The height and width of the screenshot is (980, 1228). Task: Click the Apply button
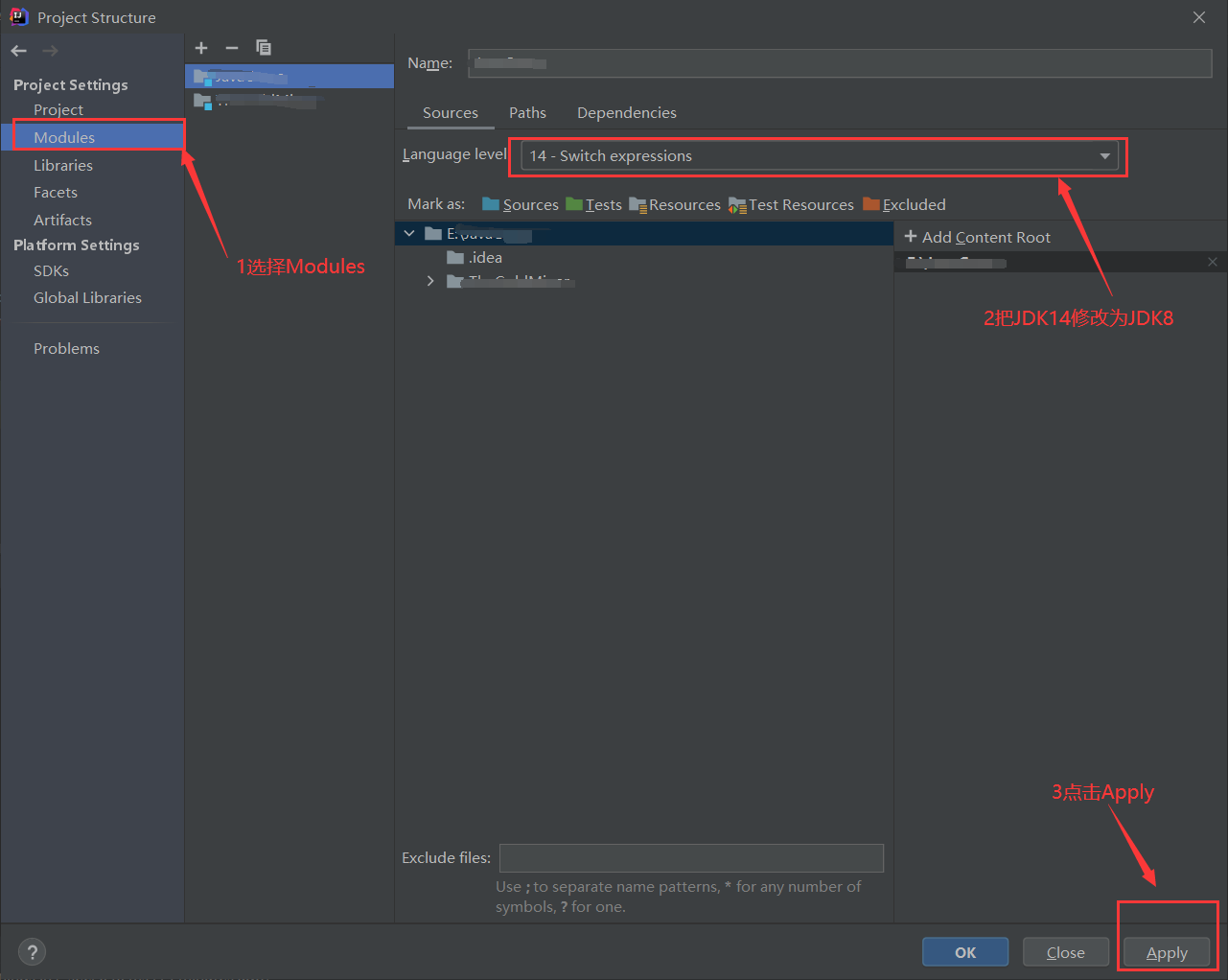pyautogui.click(x=1167, y=952)
